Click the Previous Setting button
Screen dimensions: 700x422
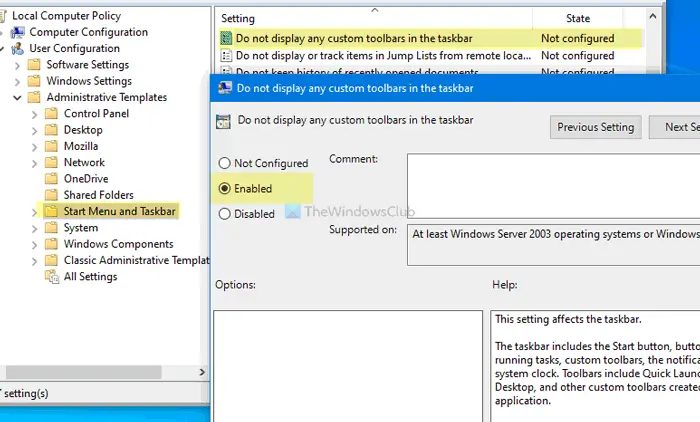(596, 127)
